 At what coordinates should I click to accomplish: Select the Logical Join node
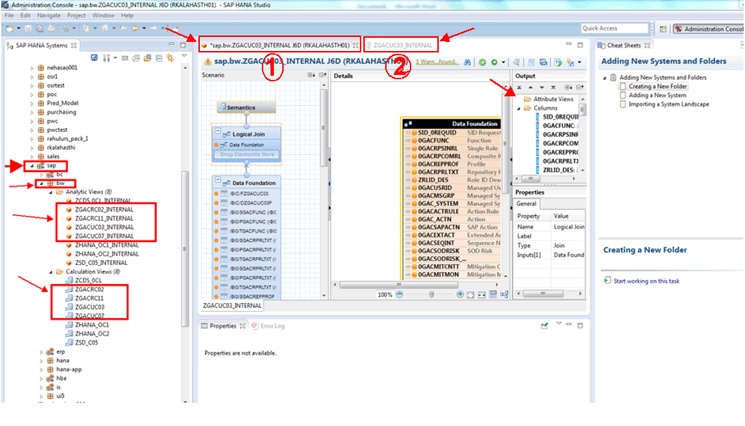pos(246,133)
